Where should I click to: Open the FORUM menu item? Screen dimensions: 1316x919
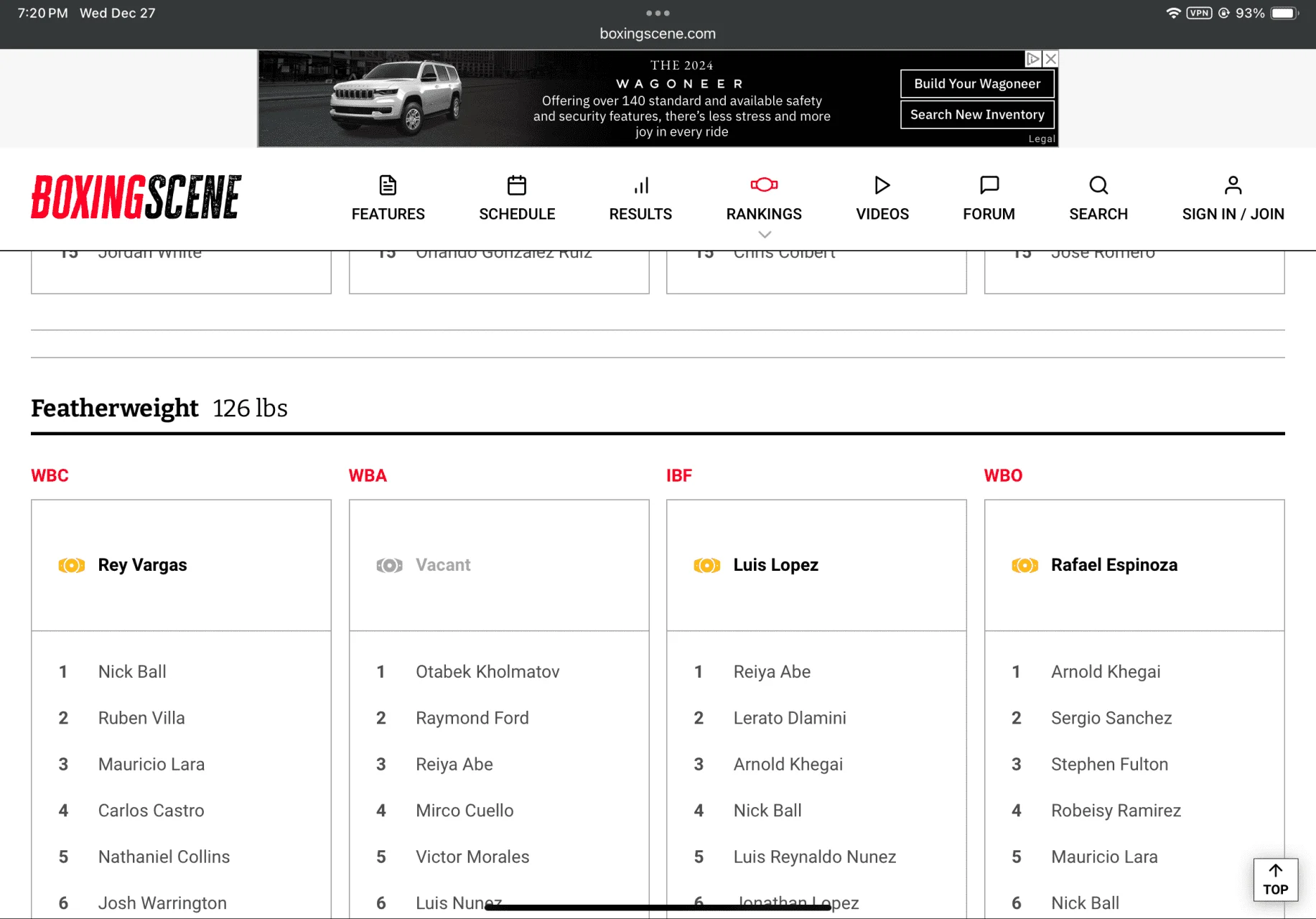tap(989, 214)
